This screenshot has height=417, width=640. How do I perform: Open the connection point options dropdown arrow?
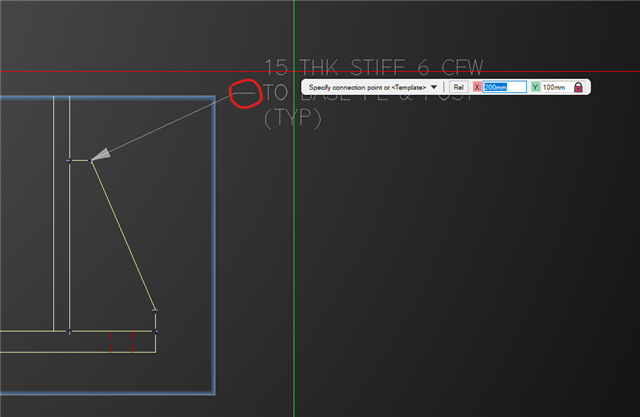point(434,87)
